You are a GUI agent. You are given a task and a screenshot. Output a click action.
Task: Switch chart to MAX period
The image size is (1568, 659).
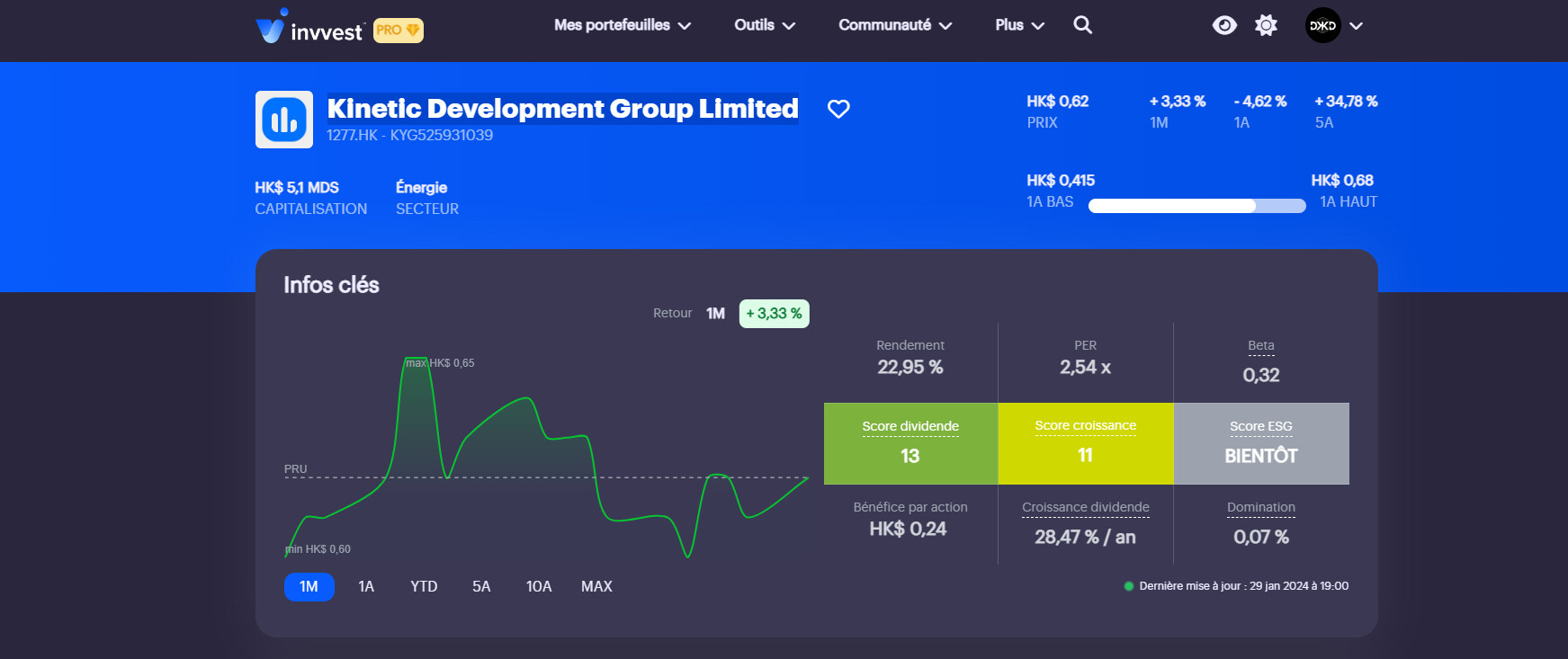coord(596,586)
